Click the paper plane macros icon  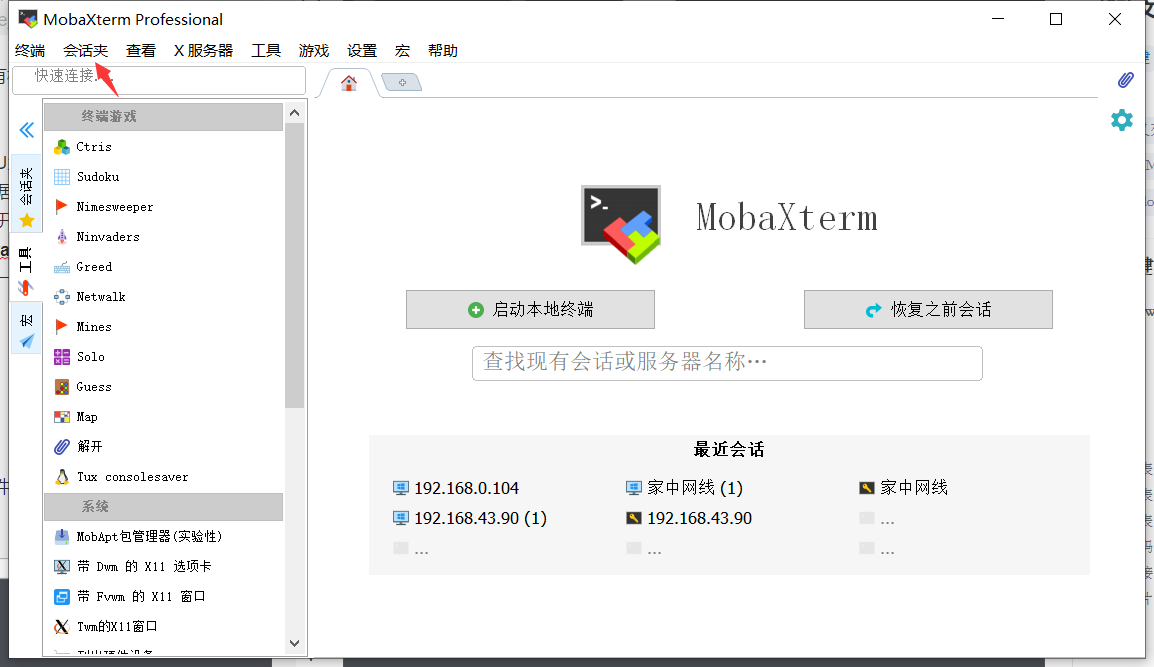(27, 341)
